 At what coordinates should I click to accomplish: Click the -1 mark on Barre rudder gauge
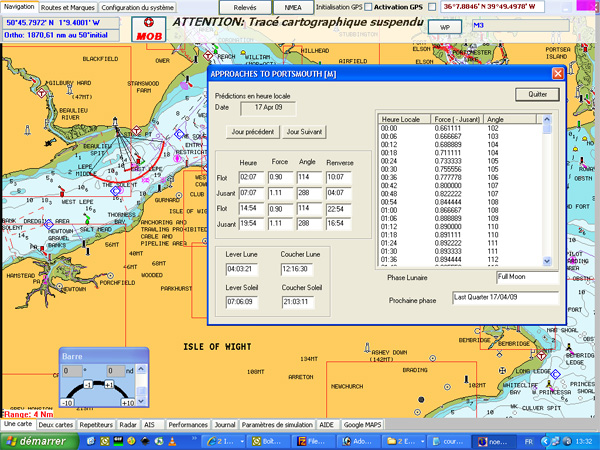[x=88, y=385]
